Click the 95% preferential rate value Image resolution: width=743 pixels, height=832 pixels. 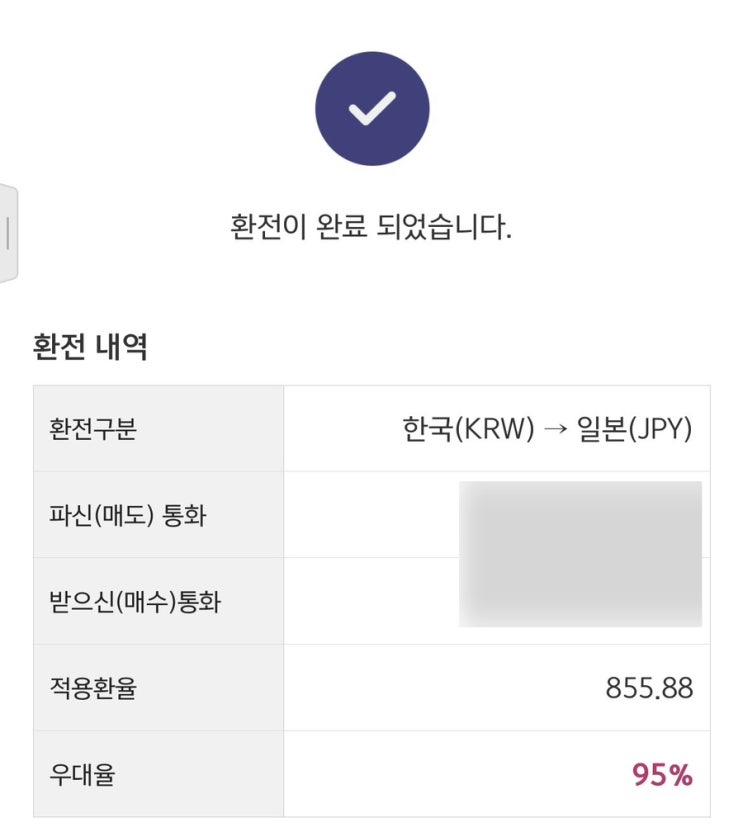662,775
